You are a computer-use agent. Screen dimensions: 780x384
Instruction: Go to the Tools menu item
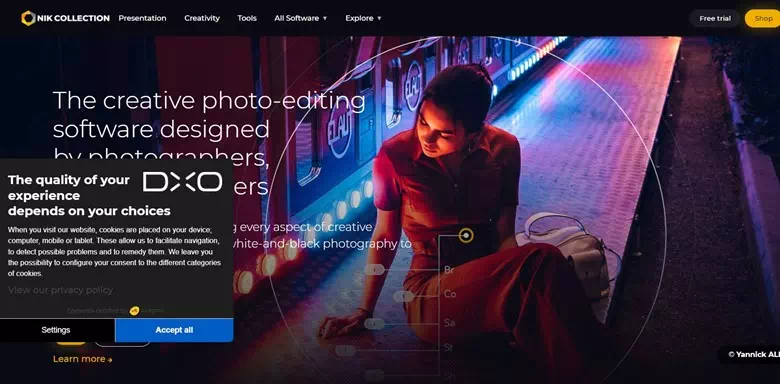coord(247,18)
